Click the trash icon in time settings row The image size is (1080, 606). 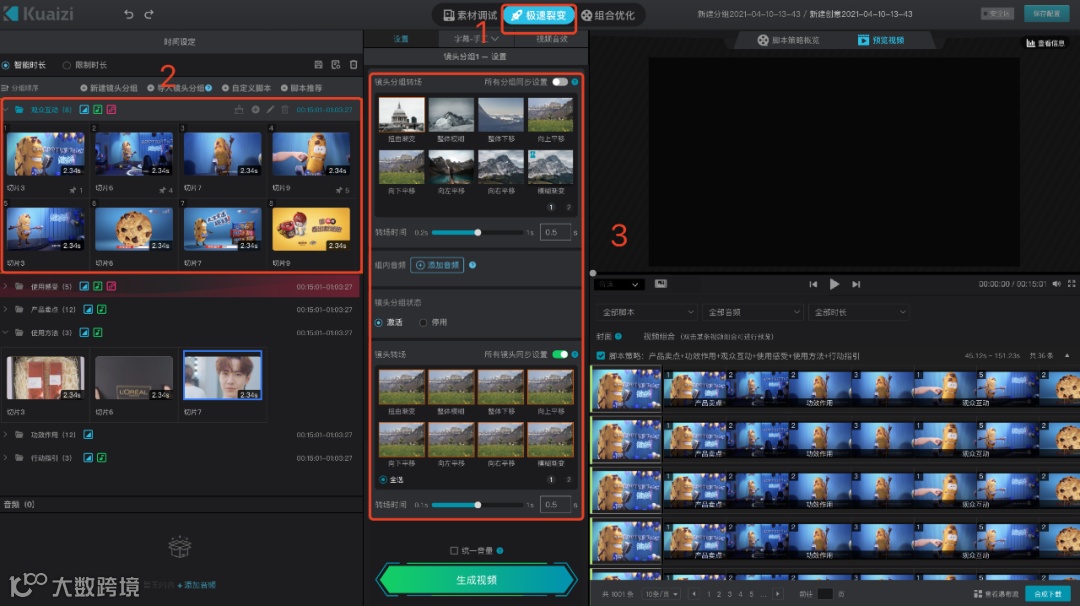pos(353,65)
